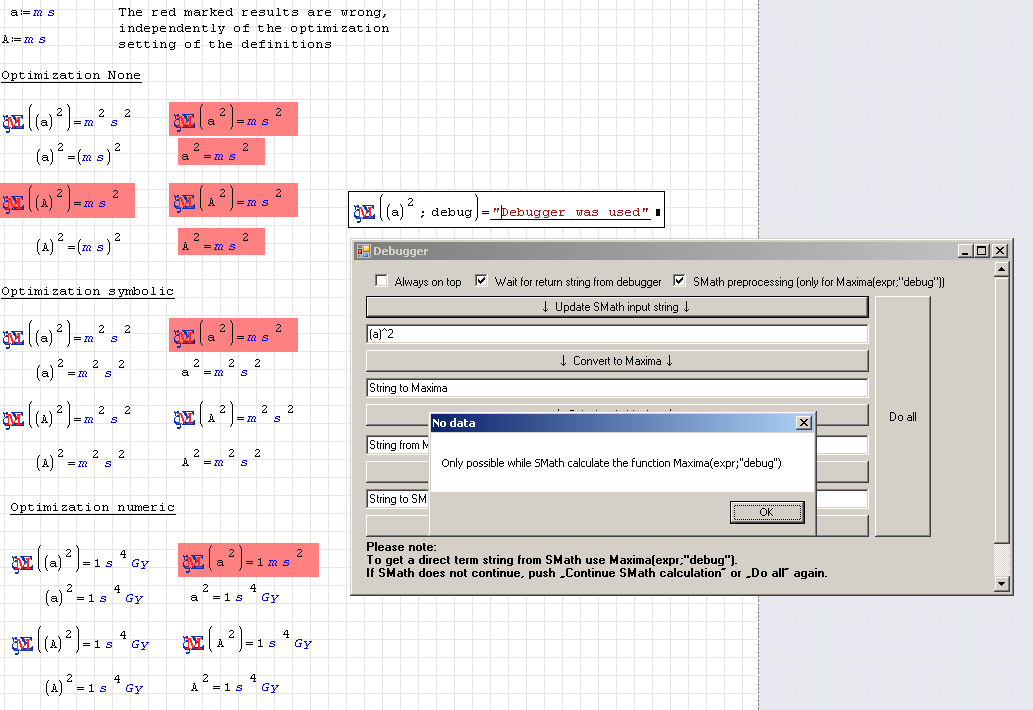Click the Update SMath input string button
The width and height of the screenshot is (1033, 710).
(617, 307)
